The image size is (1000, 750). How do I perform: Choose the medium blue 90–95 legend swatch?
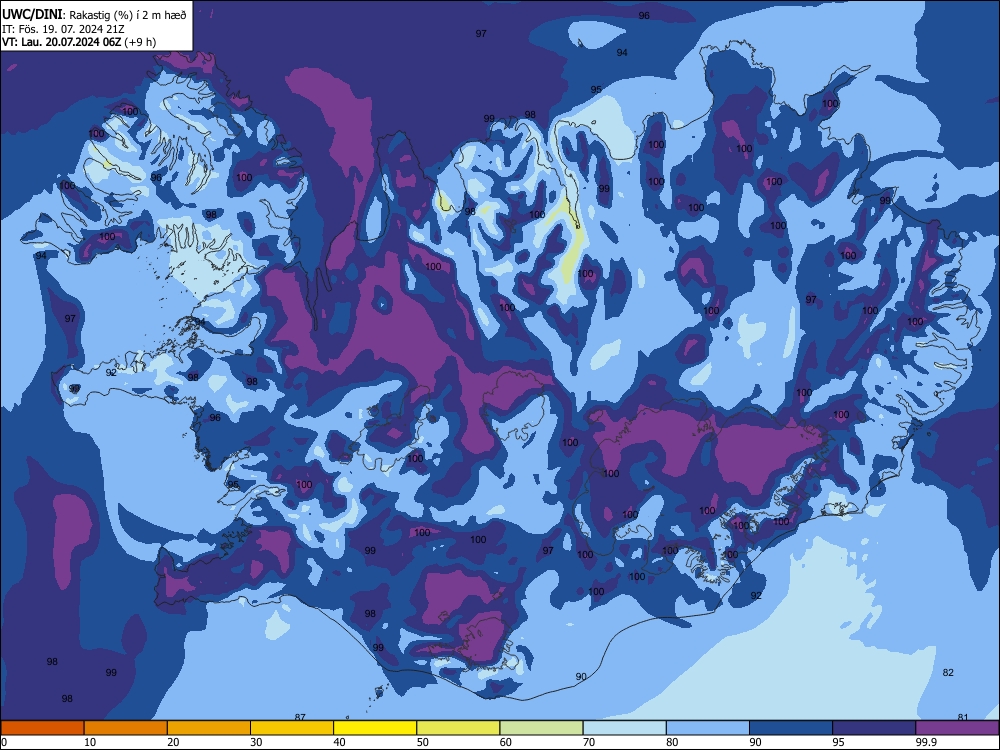[791, 728]
